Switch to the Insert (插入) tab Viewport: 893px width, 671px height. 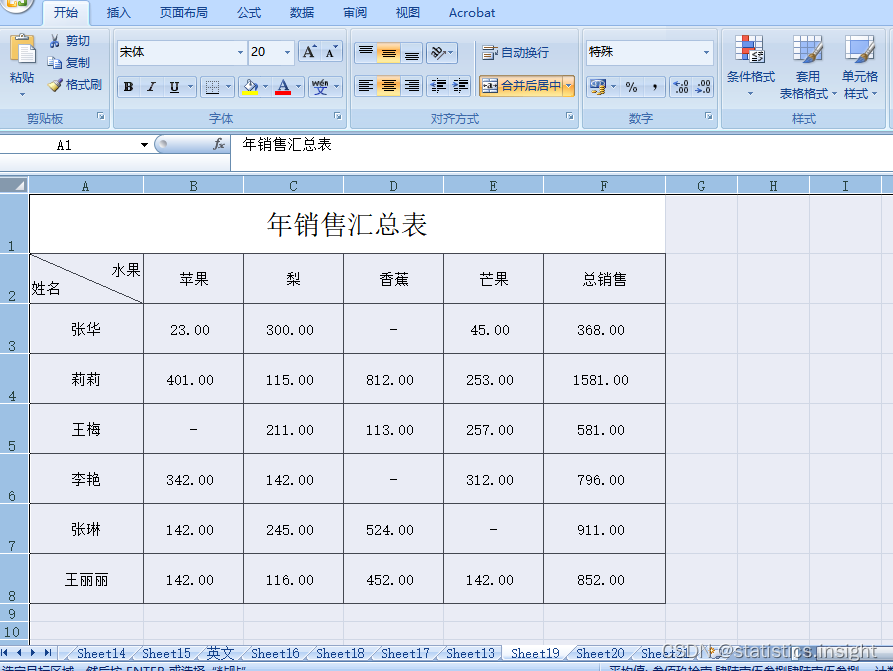[x=118, y=13]
